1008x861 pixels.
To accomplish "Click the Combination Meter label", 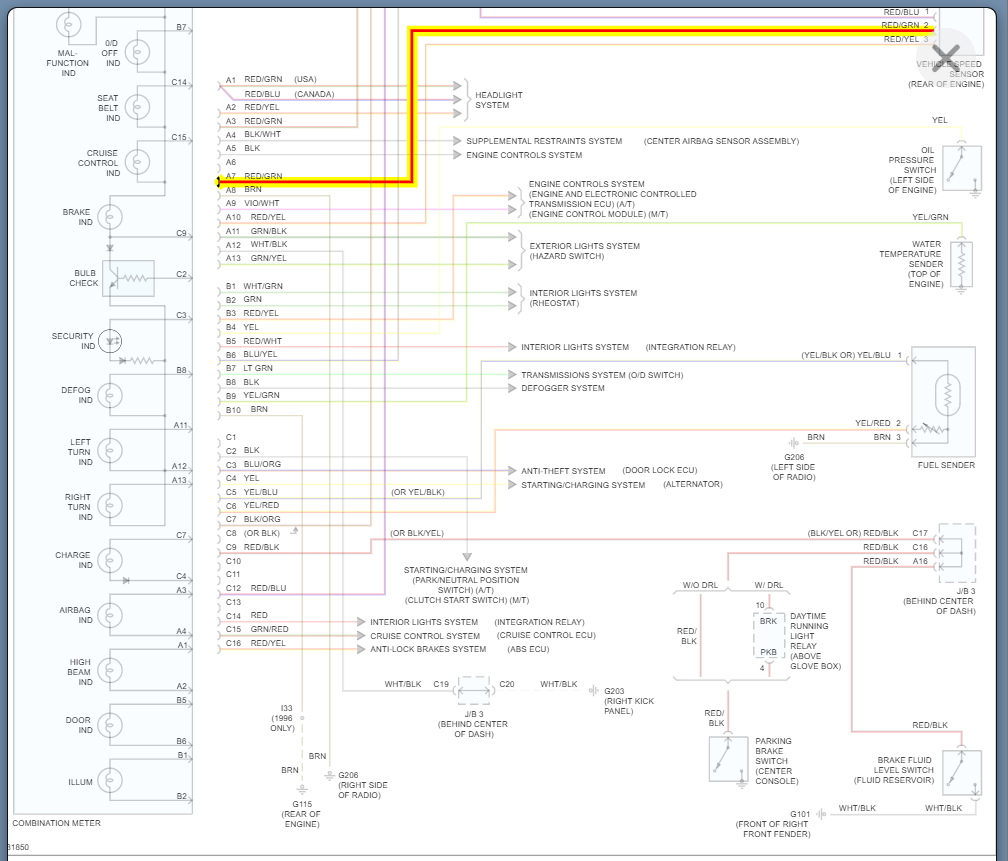I will coord(56,823).
